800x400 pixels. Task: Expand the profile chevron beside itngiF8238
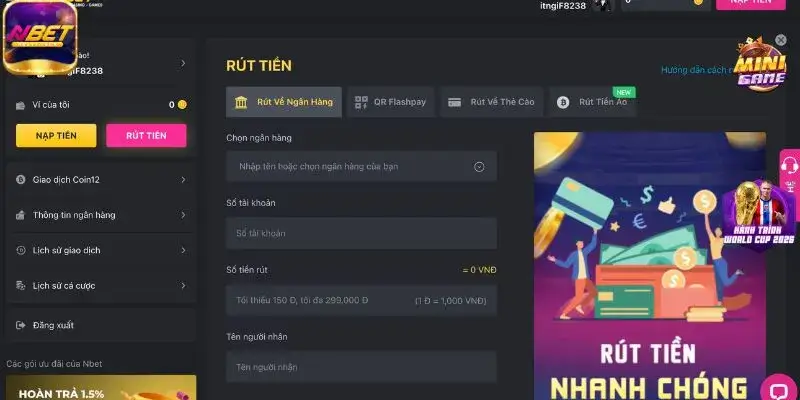pos(183,63)
